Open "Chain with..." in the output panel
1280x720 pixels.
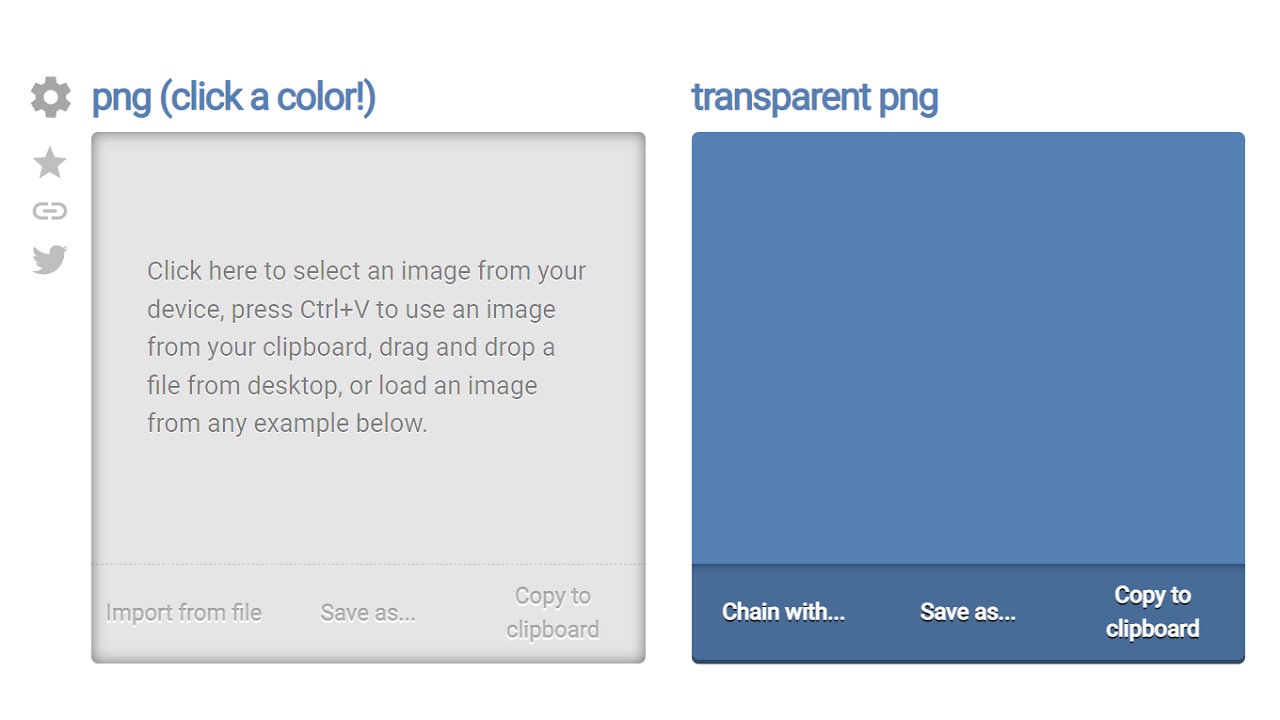[783, 611]
